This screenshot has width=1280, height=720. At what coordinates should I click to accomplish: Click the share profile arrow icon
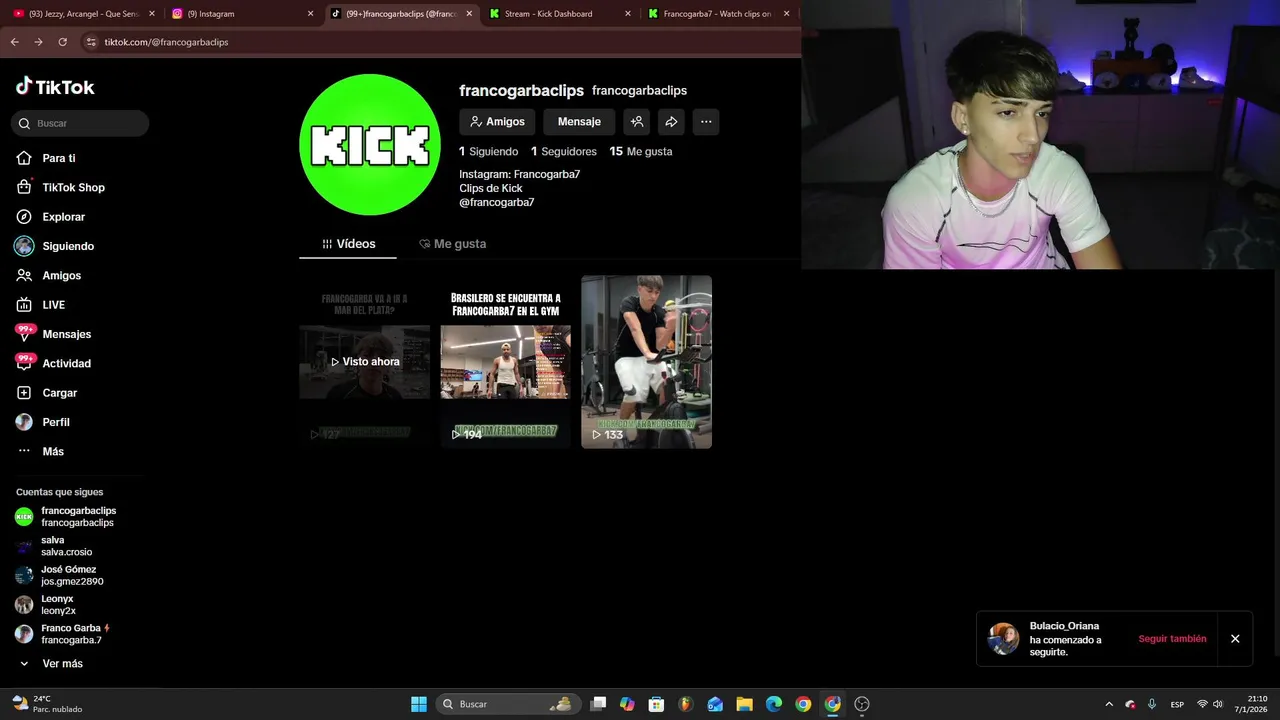[x=671, y=122]
